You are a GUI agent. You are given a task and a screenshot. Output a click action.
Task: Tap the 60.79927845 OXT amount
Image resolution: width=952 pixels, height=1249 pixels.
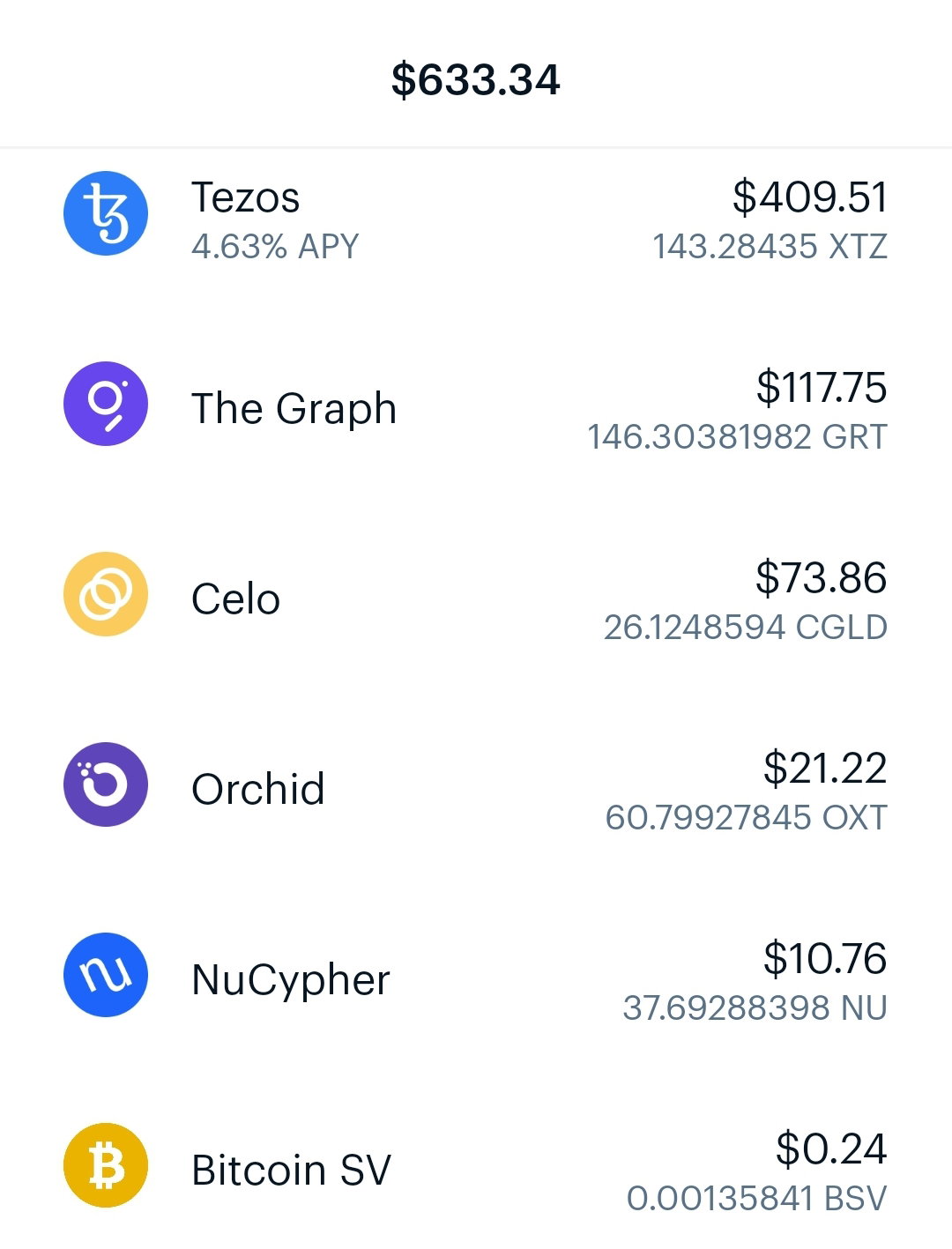747,818
